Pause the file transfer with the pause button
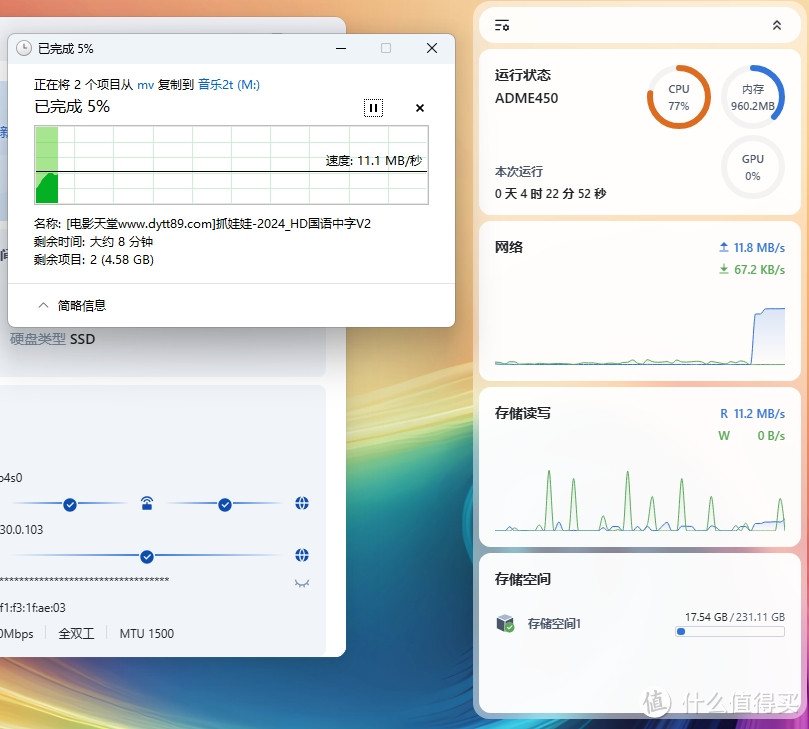The width and height of the screenshot is (809, 729). pos(372,108)
